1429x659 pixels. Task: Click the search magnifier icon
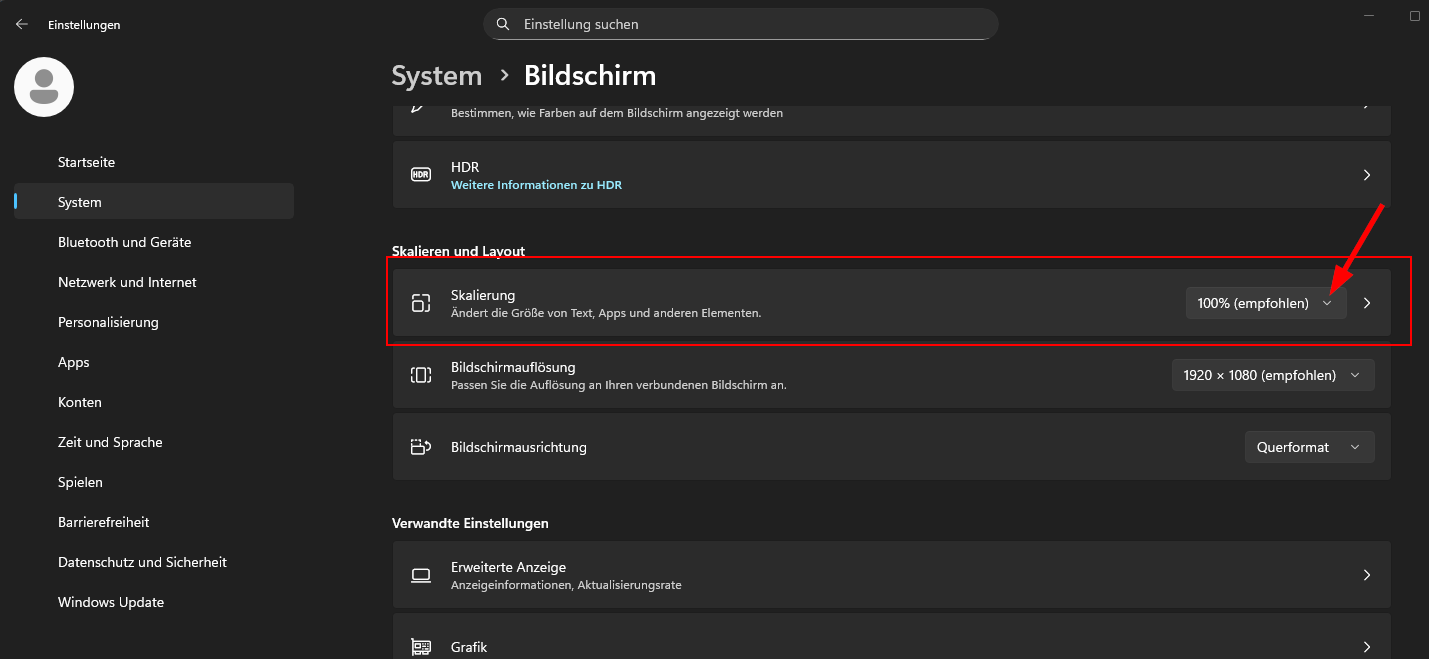tap(503, 24)
